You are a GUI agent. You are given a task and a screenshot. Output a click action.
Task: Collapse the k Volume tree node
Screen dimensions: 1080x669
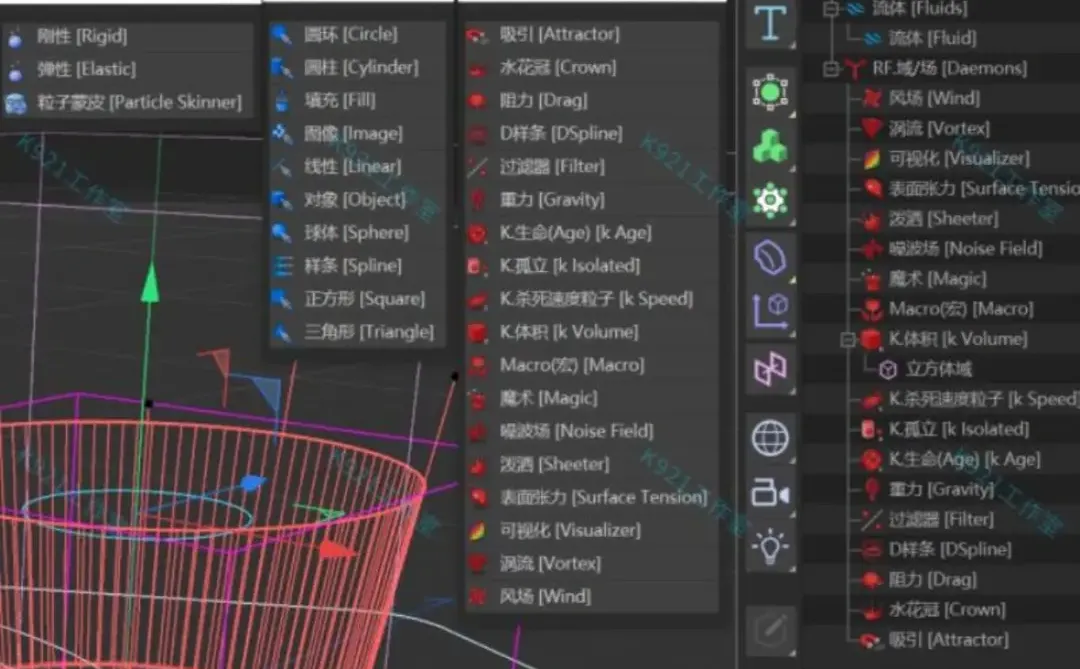849,339
